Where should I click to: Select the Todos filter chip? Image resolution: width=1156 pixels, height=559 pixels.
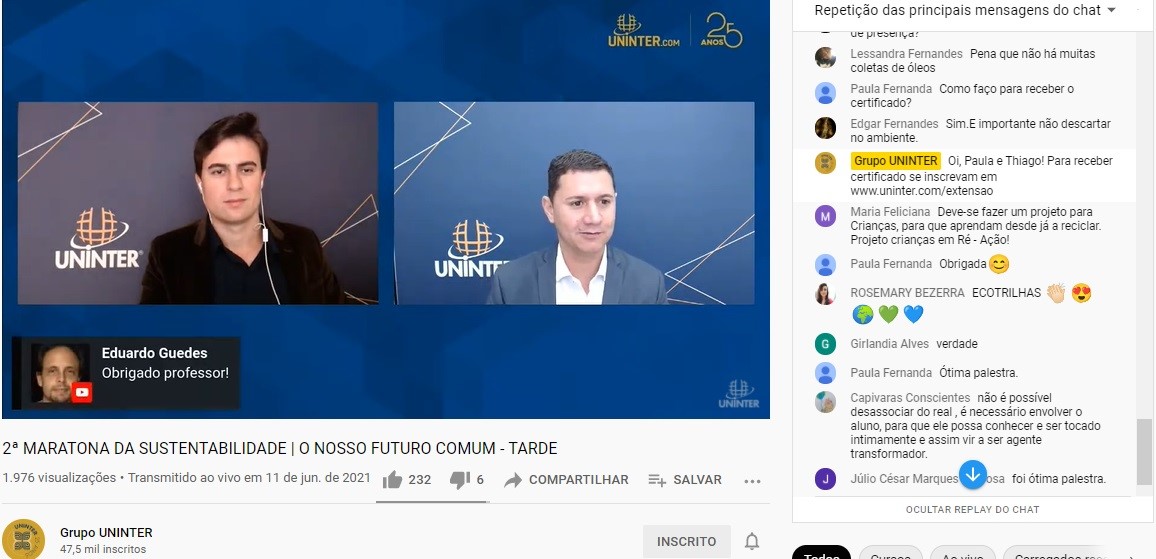(x=821, y=553)
